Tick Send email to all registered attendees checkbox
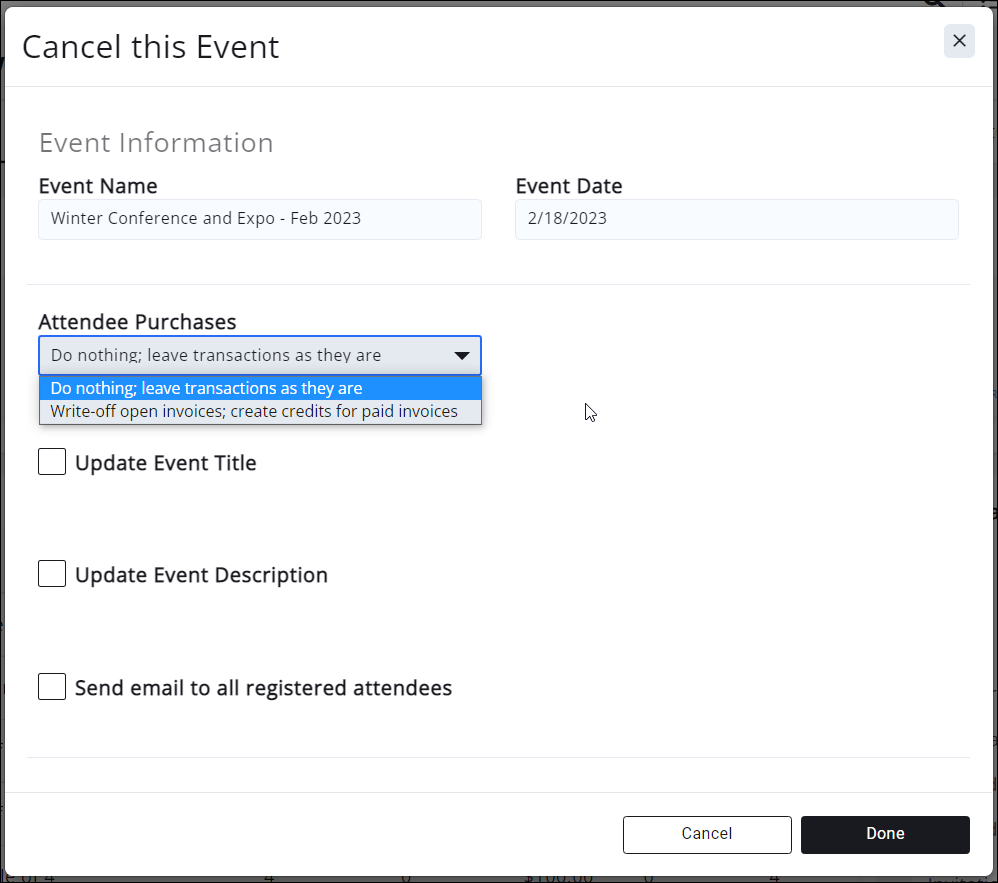Screen dimensions: 998x883 click(x=52, y=687)
